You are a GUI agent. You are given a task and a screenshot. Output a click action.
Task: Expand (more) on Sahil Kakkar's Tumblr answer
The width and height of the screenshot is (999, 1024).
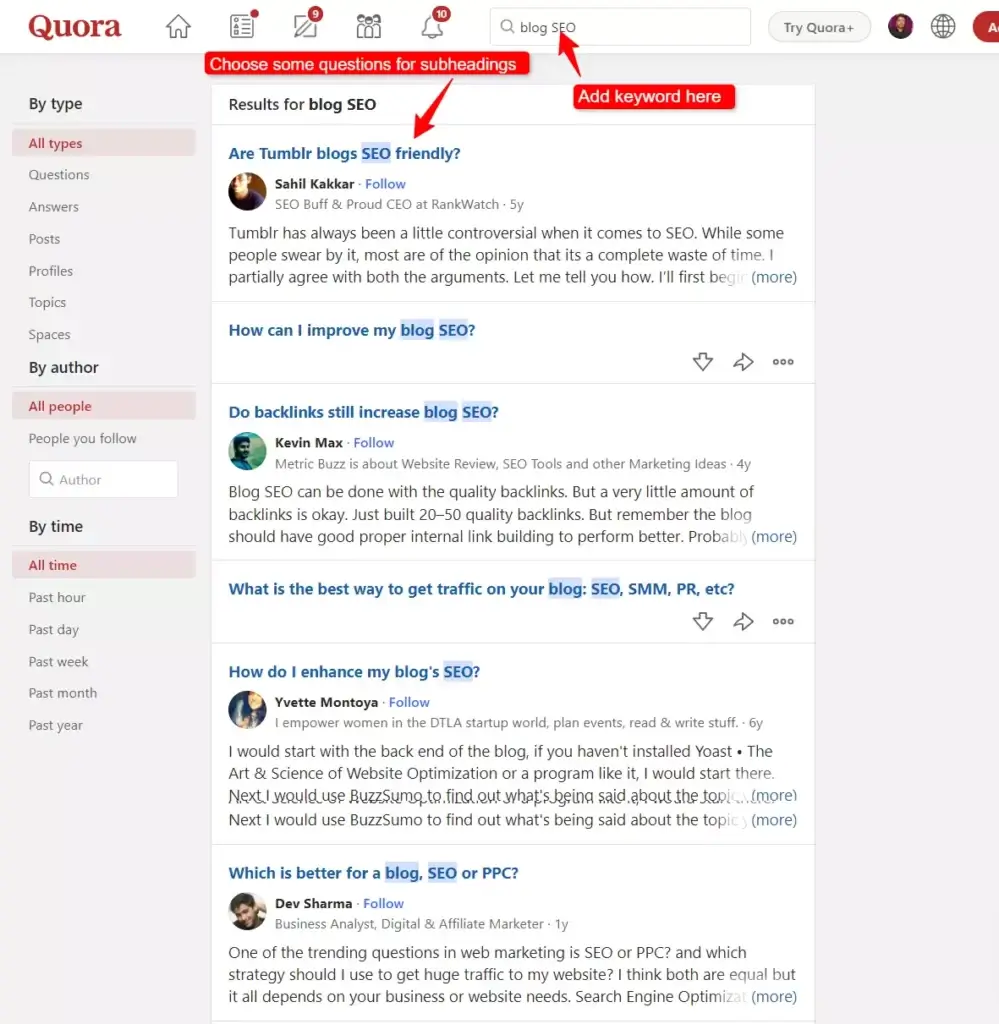(x=774, y=278)
